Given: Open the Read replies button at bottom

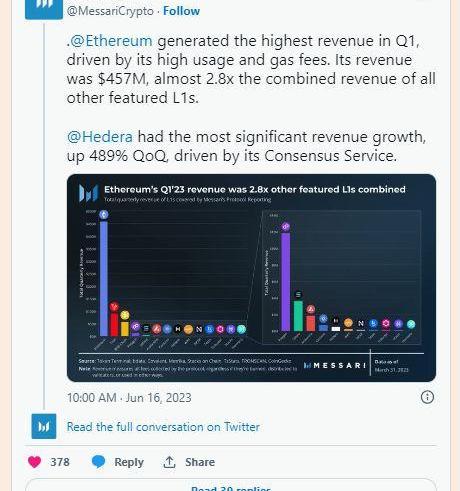Looking at the screenshot, I should point(231,485).
